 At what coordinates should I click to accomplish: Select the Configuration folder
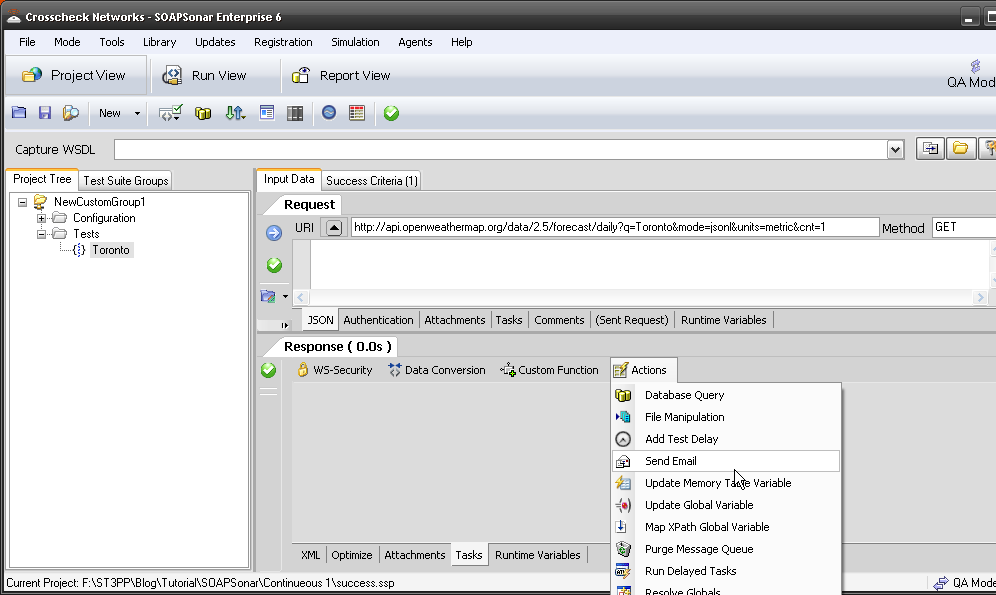(104, 218)
